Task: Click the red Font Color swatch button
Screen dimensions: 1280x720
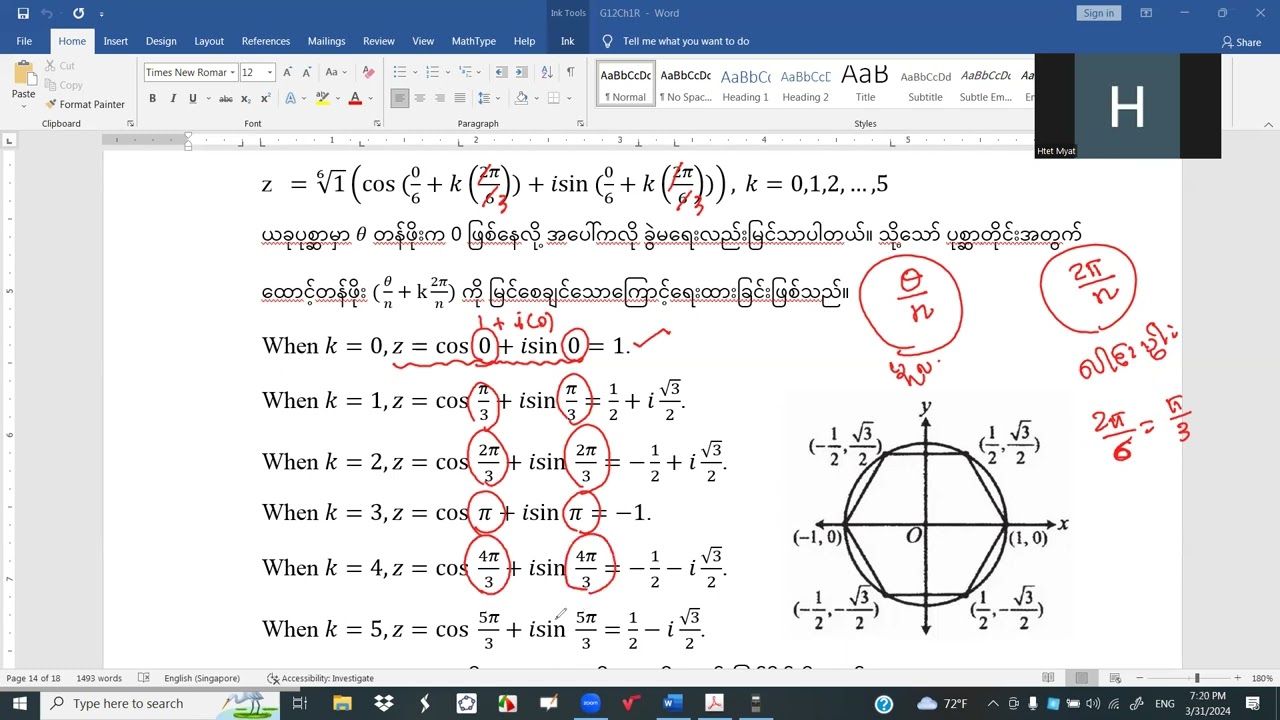Action: point(354,98)
